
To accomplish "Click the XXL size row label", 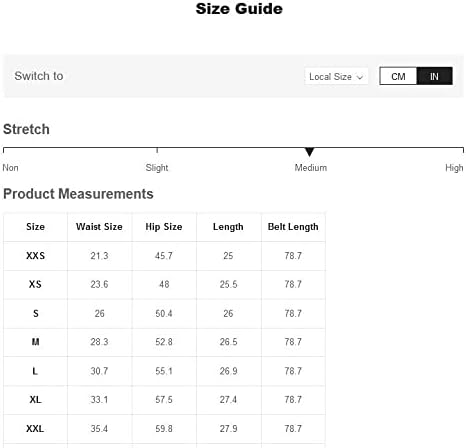I will click(35, 428).
